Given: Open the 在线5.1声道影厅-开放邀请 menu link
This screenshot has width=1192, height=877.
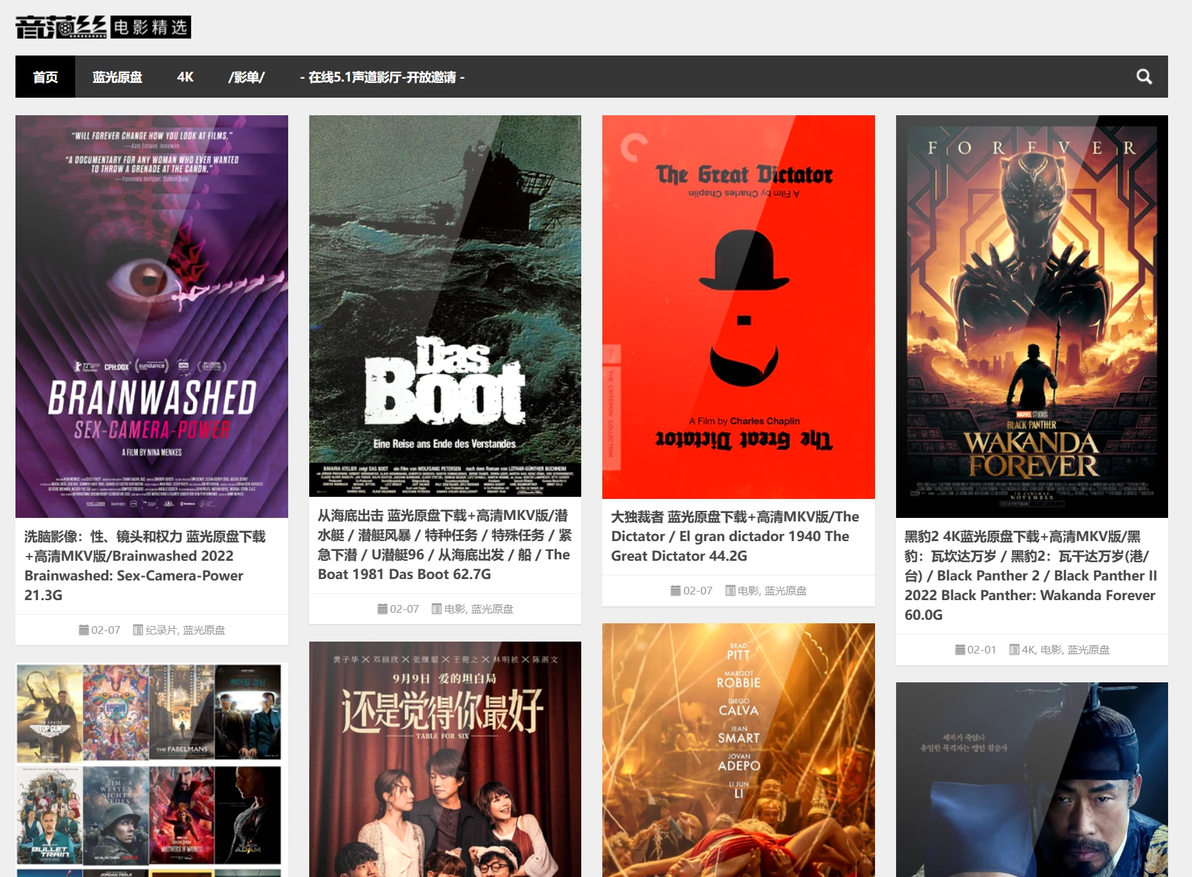Looking at the screenshot, I should click(x=382, y=77).
